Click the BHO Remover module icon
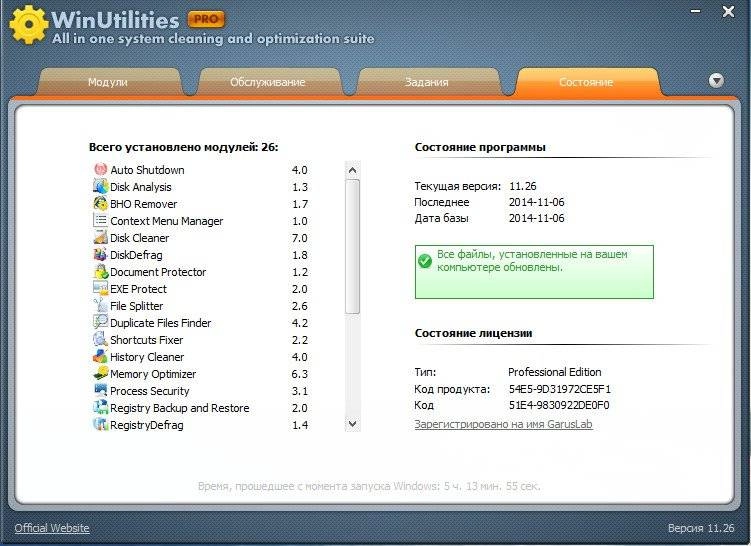This screenshot has height=546, width=751. pos(100,204)
